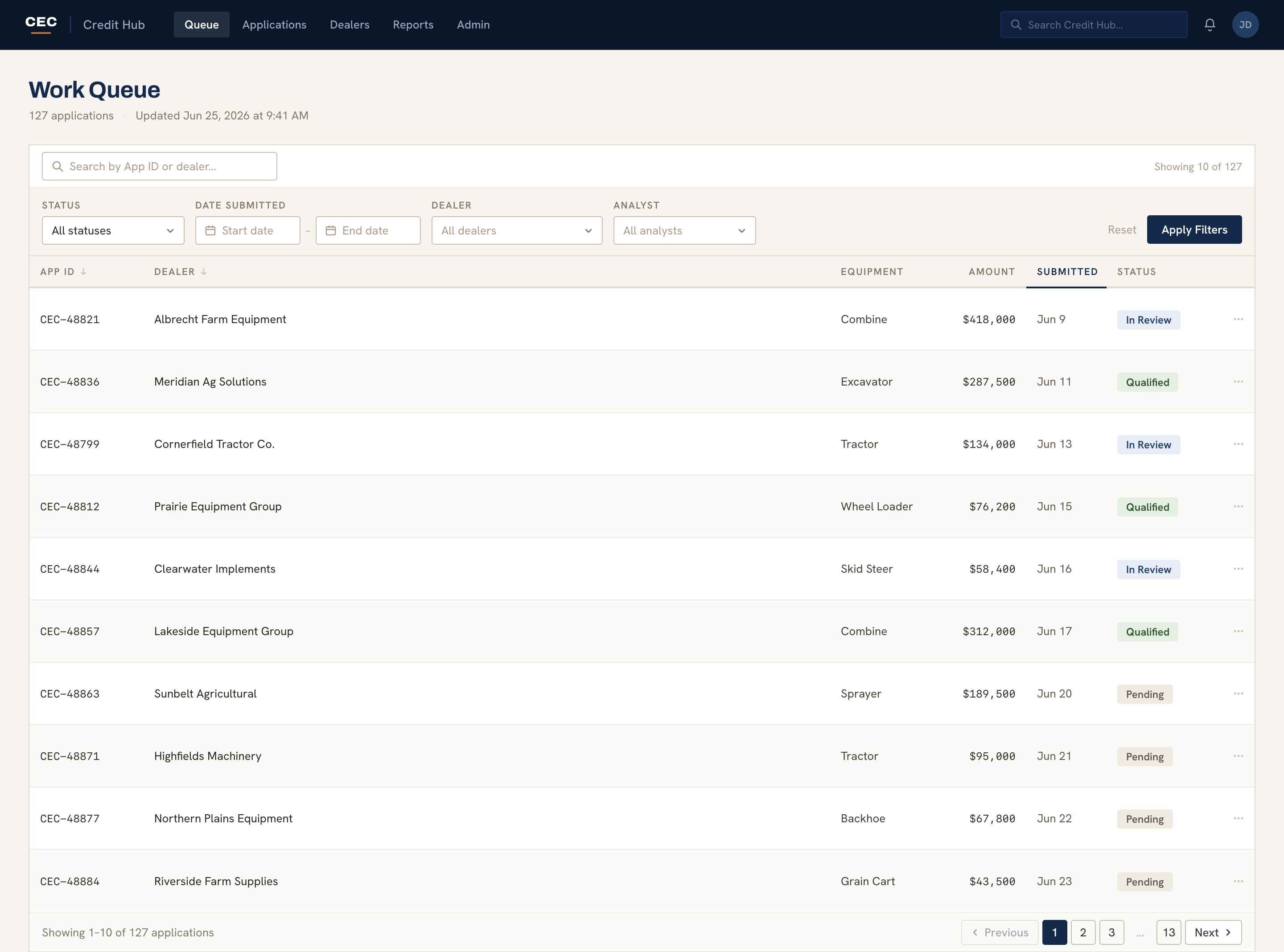1284x952 pixels.
Task: Open the All analysts dropdown
Action: tap(684, 230)
